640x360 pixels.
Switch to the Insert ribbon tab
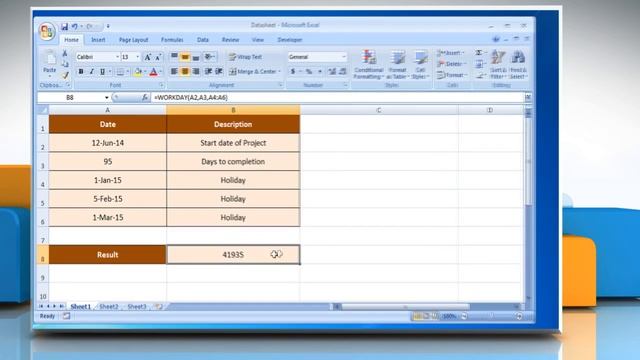pos(98,40)
